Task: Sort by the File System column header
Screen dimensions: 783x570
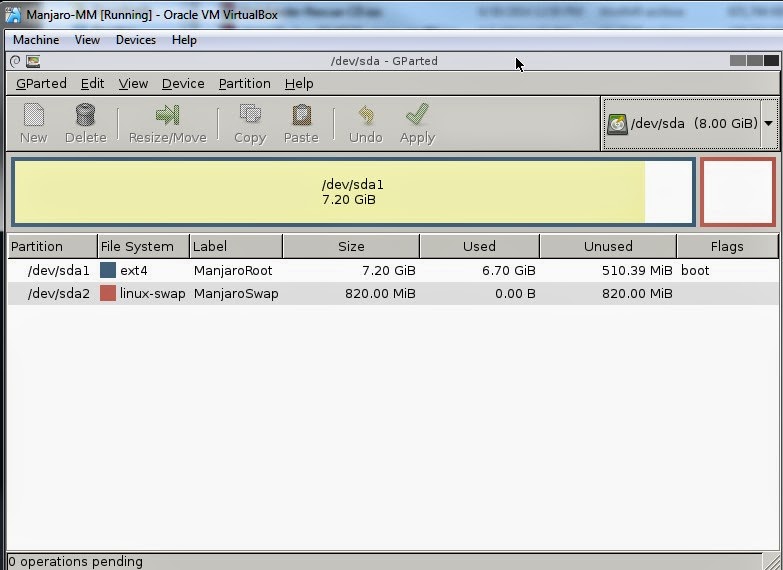Action: click(x=144, y=246)
